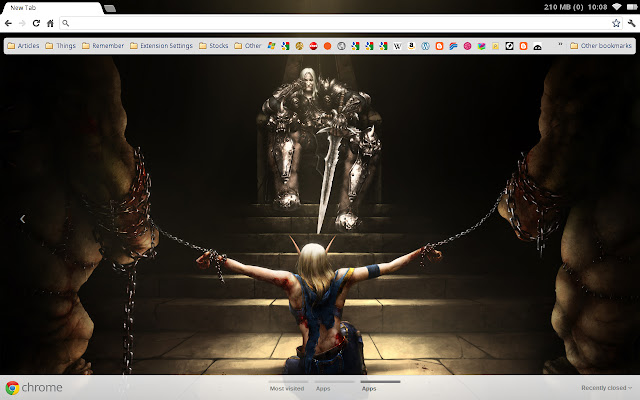Open the Extension Settings bookmark folder
640x400 pixels.
[161, 46]
